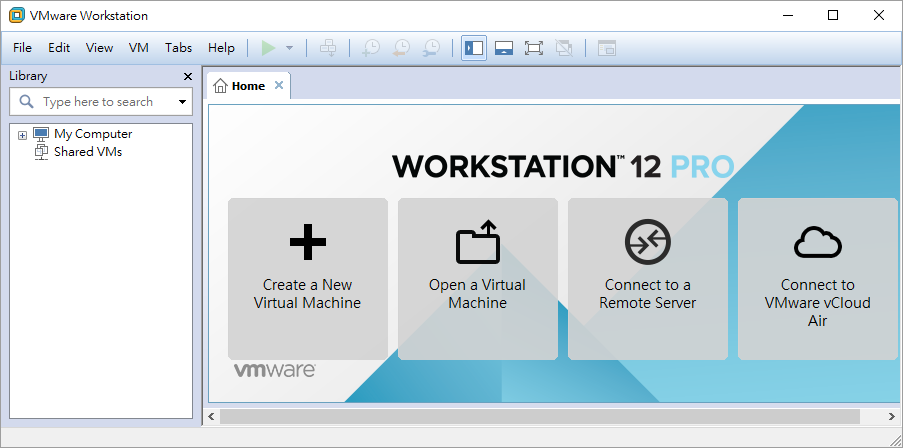Viewport: 903px width, 448px height.
Task: Click the horizontal scrollbar right arrow
Action: [893, 416]
